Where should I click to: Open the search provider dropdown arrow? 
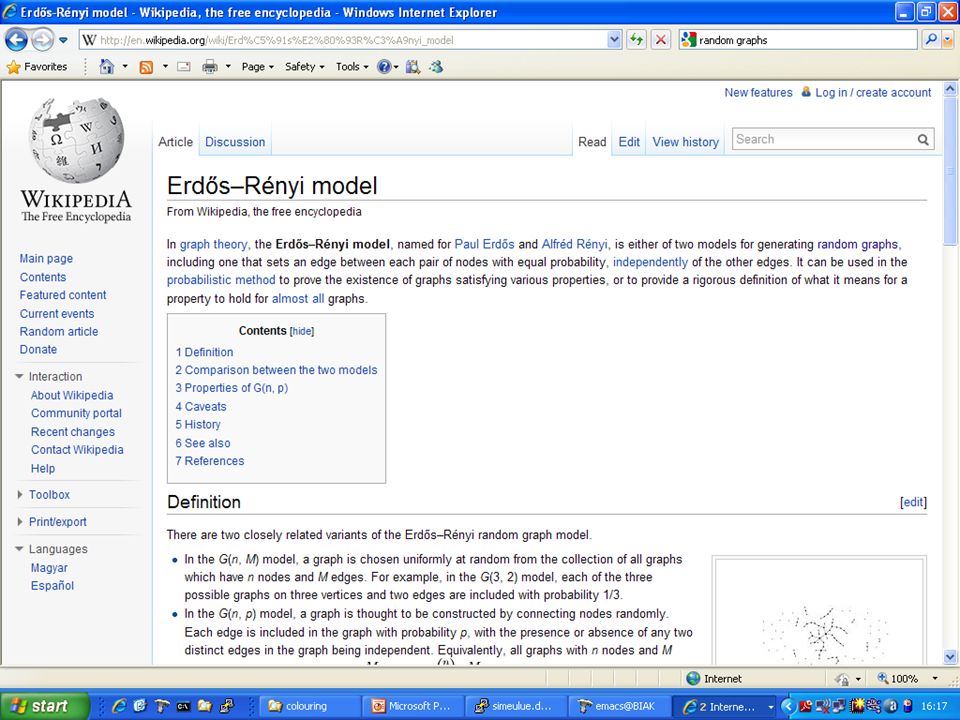pyautogui.click(x=947, y=40)
